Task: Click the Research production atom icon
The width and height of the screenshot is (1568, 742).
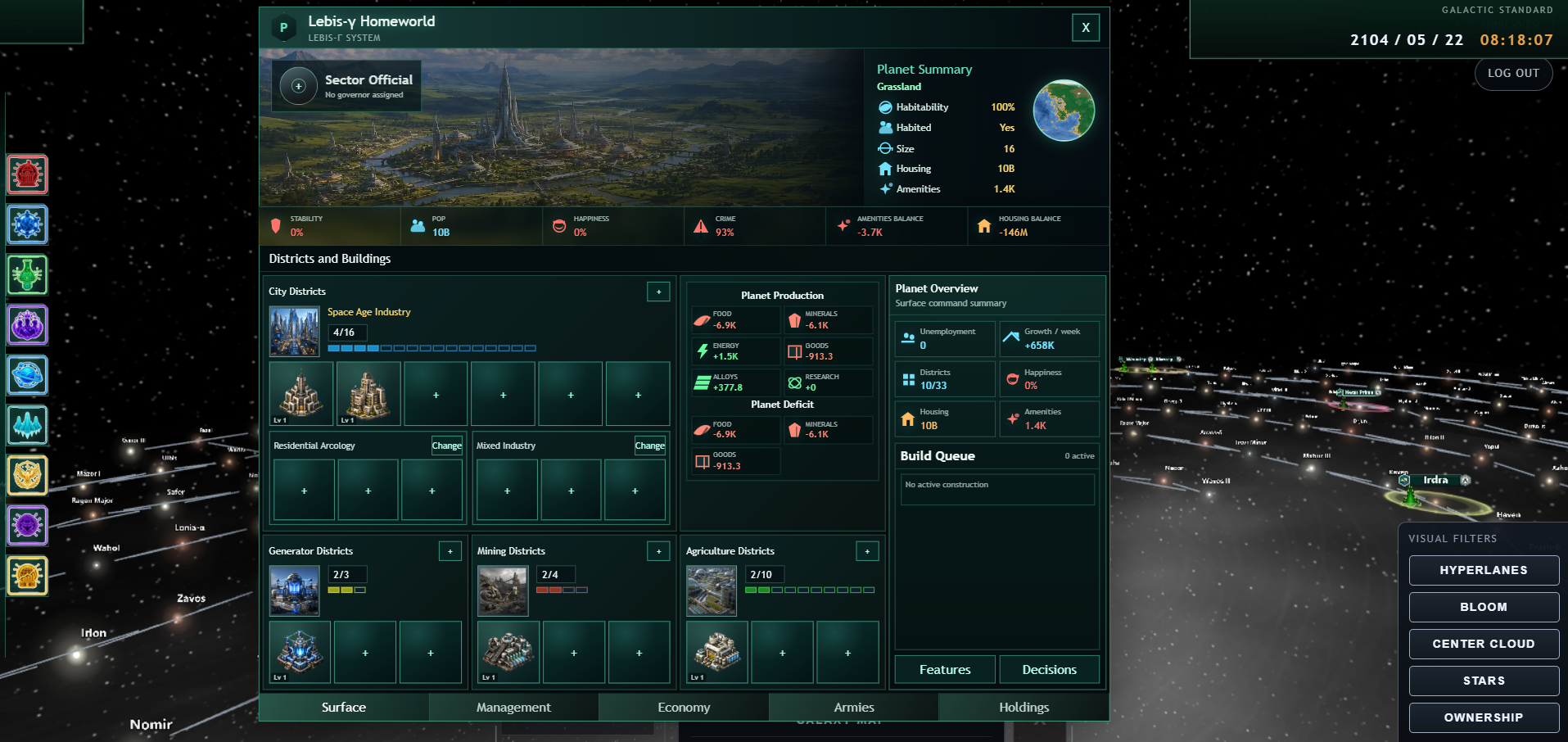Action: point(794,382)
